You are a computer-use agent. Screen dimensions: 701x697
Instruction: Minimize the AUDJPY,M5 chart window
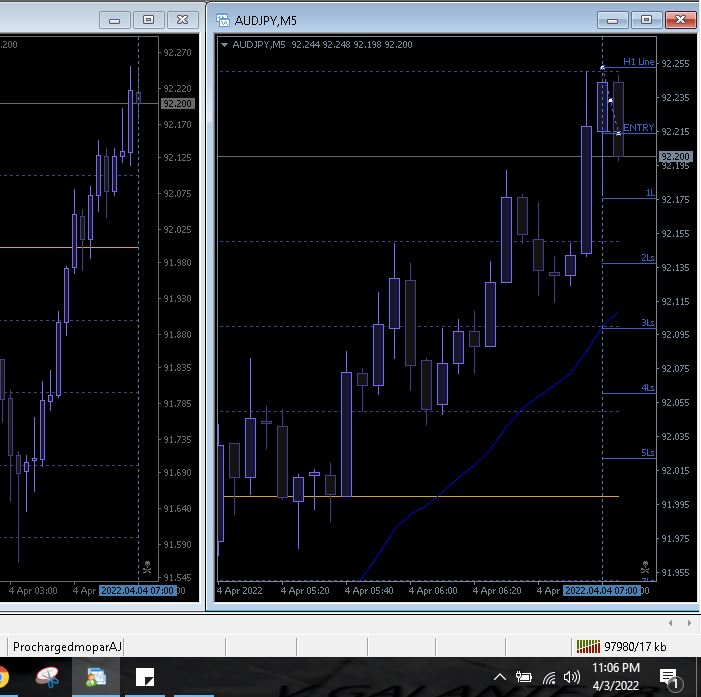click(x=612, y=20)
